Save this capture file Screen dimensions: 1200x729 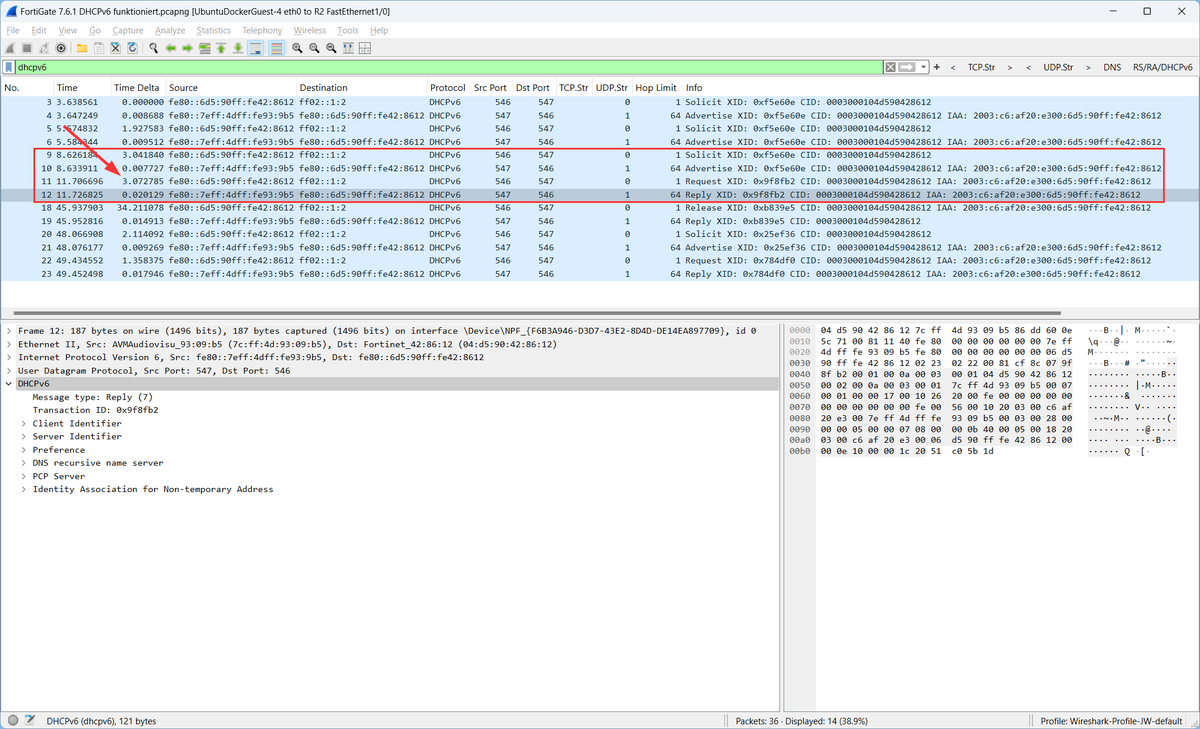point(99,47)
